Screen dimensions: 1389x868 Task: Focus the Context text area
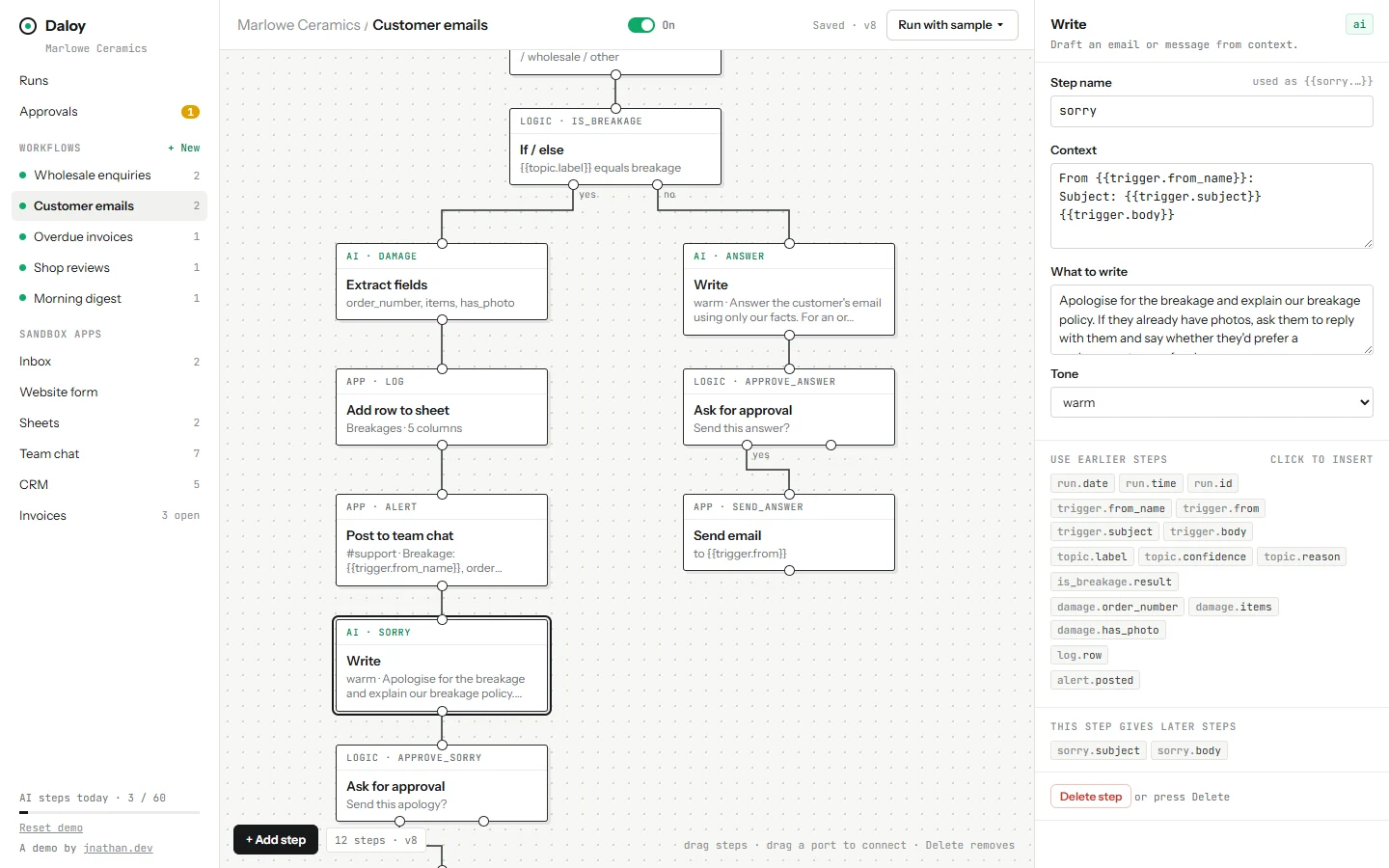(x=1212, y=205)
